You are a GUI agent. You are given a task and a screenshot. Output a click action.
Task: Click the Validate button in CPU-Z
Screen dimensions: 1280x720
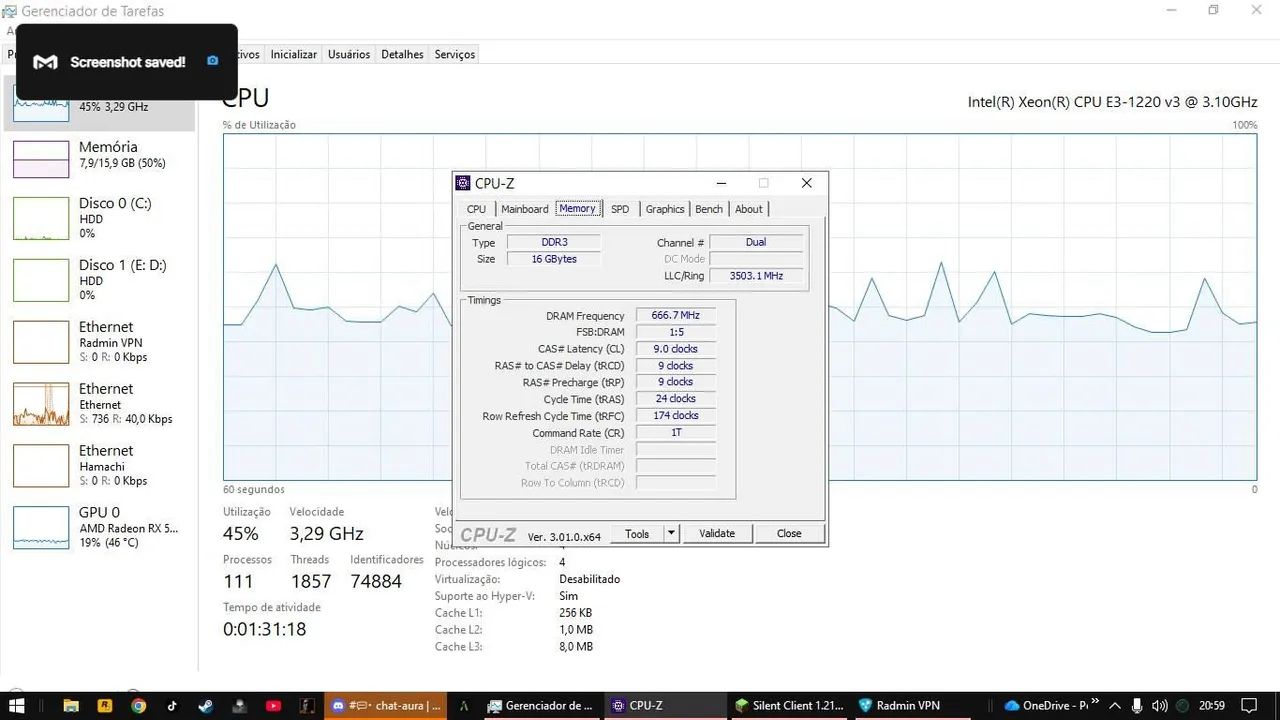coord(717,534)
